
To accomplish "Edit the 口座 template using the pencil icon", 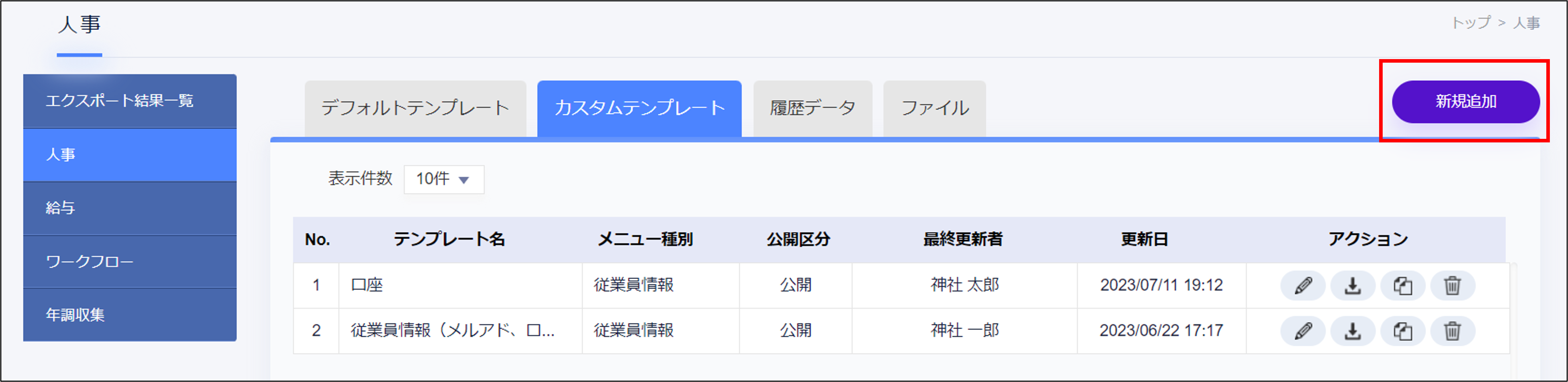I will coord(1303,284).
